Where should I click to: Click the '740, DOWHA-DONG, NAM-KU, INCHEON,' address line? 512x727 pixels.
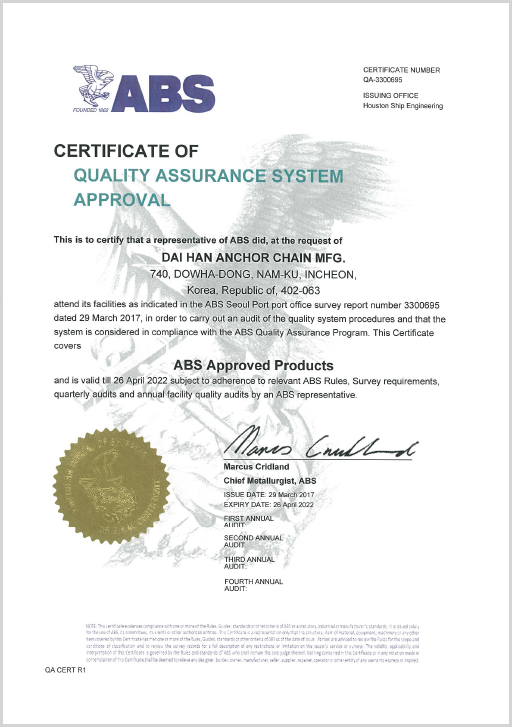click(x=253, y=274)
